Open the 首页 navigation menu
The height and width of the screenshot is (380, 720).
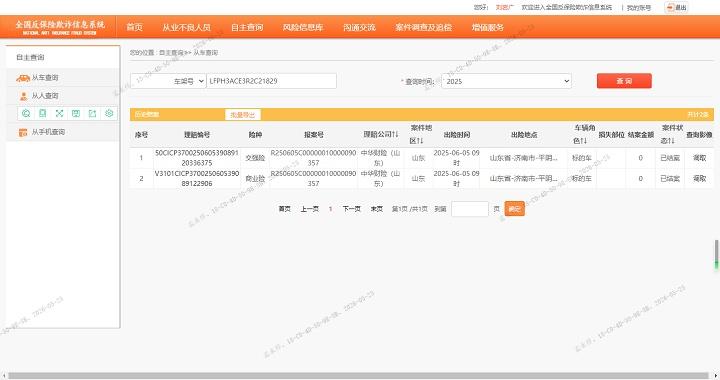135,27
